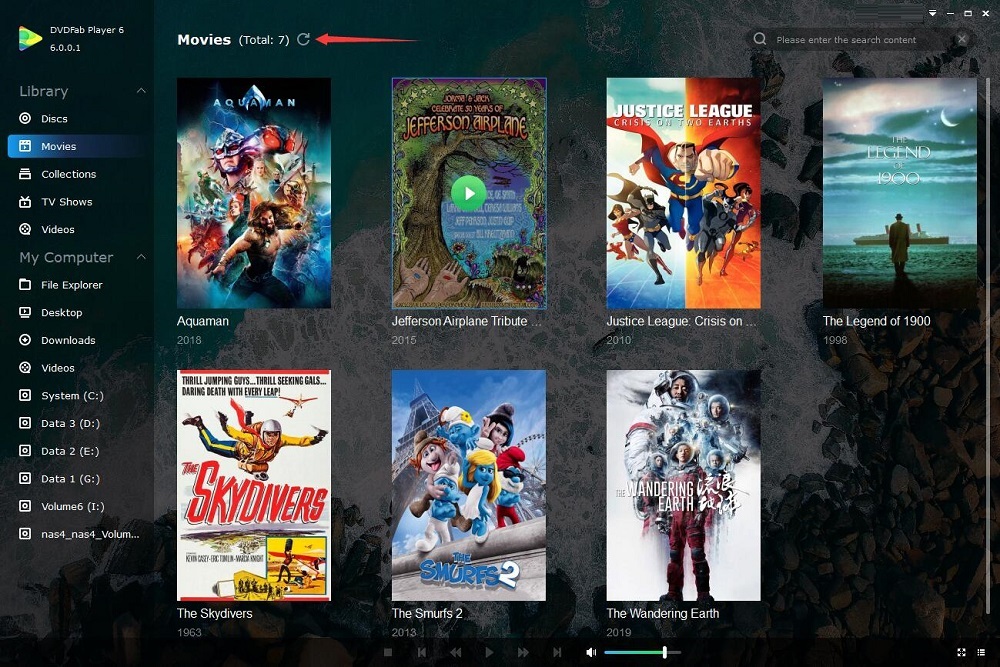Collapse the My Computer section
Screen dimensions: 1000x667
(141, 257)
